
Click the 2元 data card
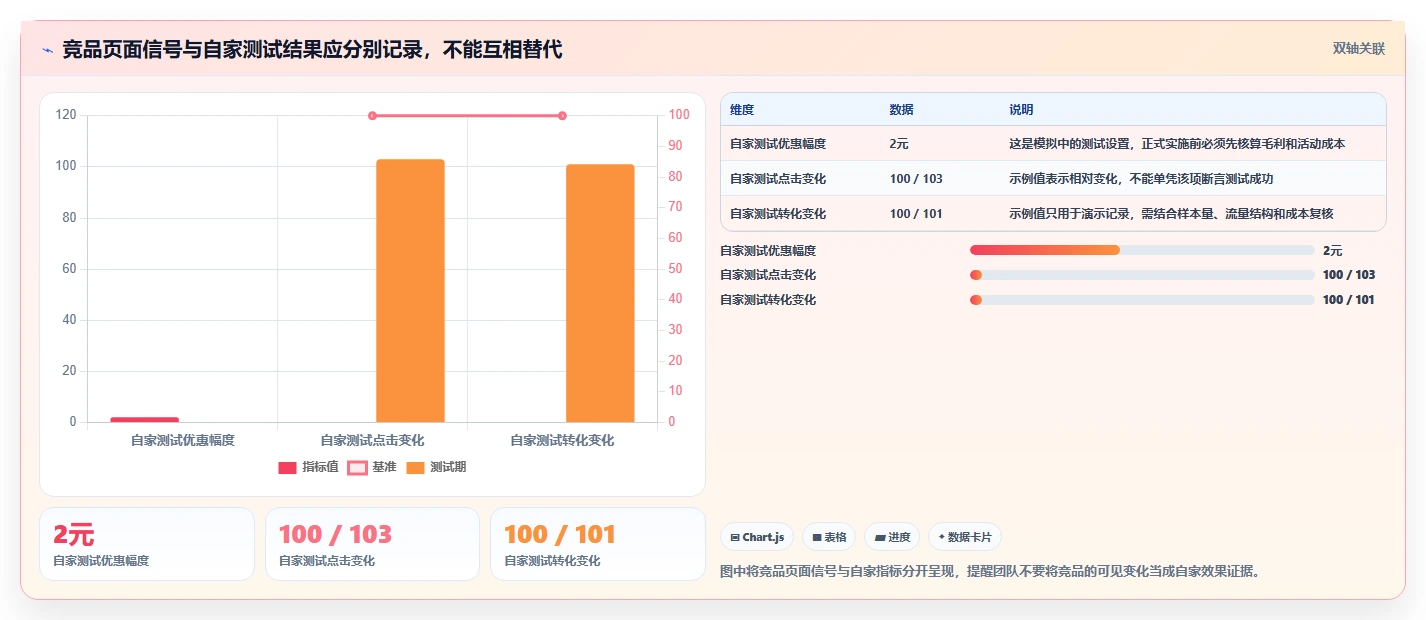[x=147, y=544]
